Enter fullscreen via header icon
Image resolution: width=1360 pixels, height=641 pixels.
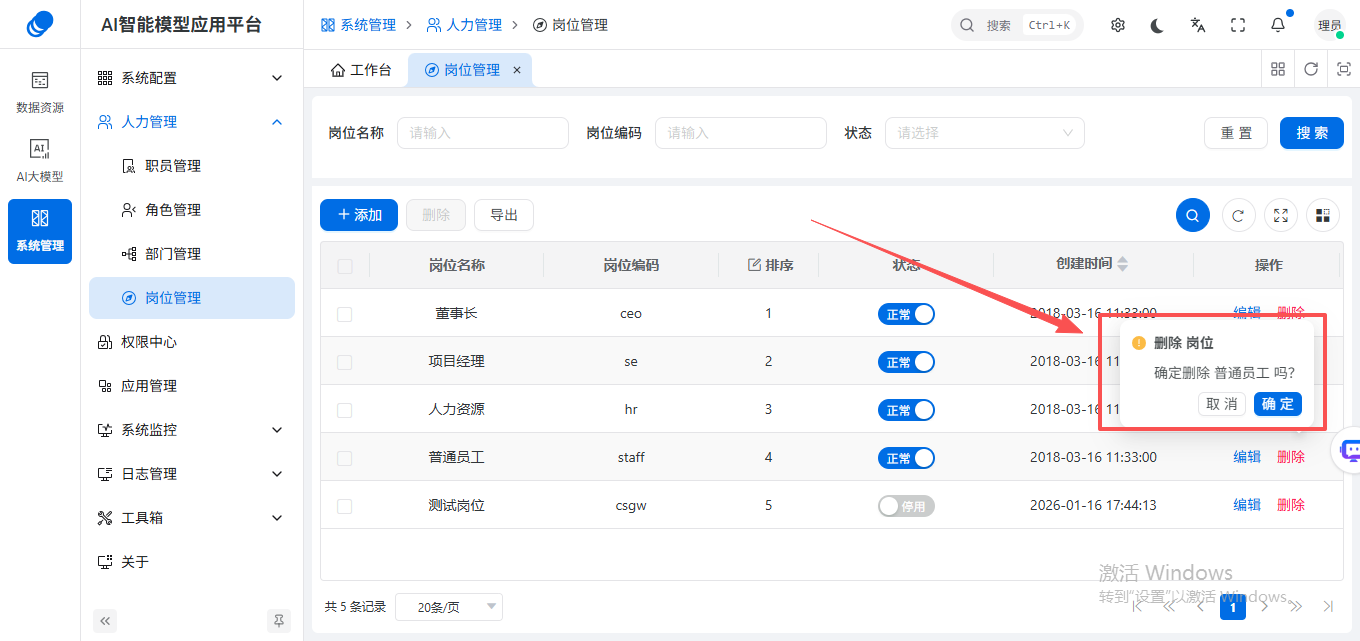(1238, 25)
